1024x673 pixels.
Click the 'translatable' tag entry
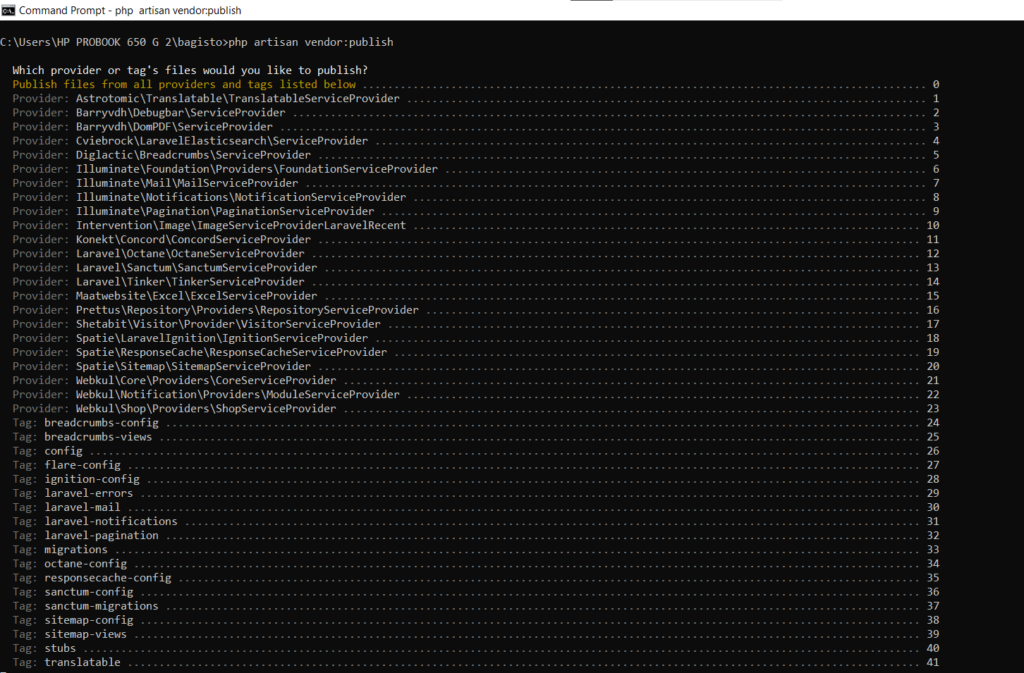(82, 662)
